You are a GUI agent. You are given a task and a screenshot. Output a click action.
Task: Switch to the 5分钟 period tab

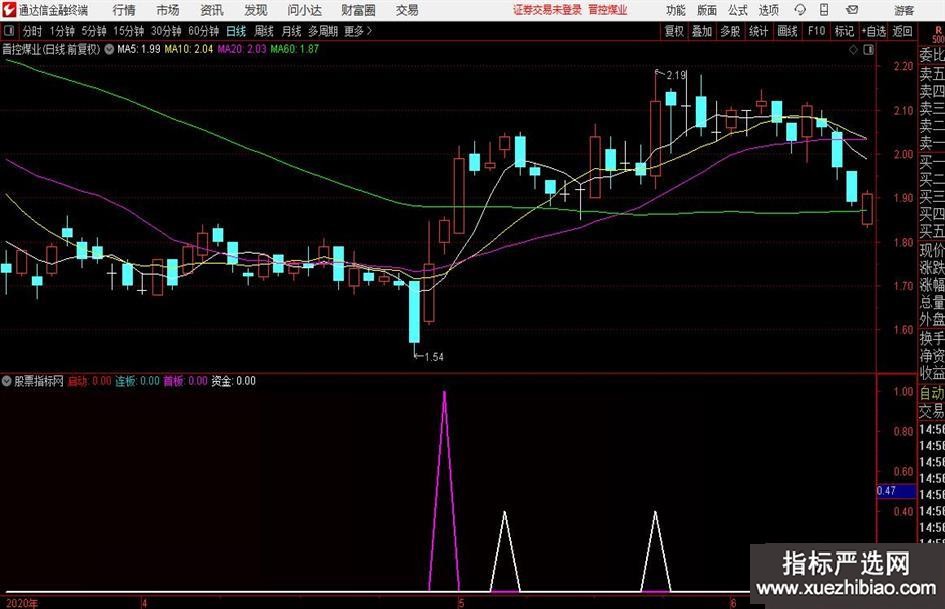(x=94, y=31)
